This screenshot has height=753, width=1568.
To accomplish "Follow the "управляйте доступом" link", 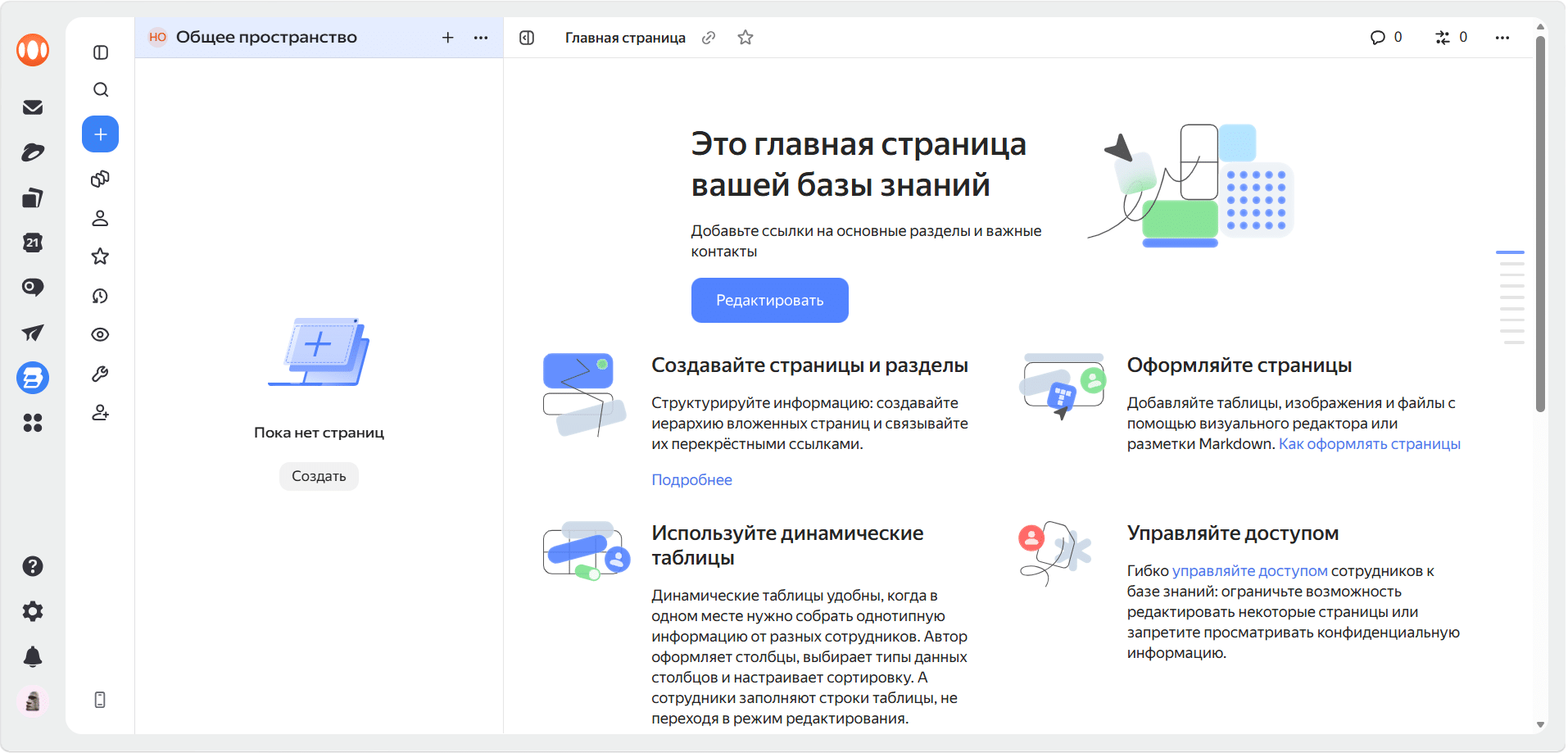I will (x=1250, y=571).
